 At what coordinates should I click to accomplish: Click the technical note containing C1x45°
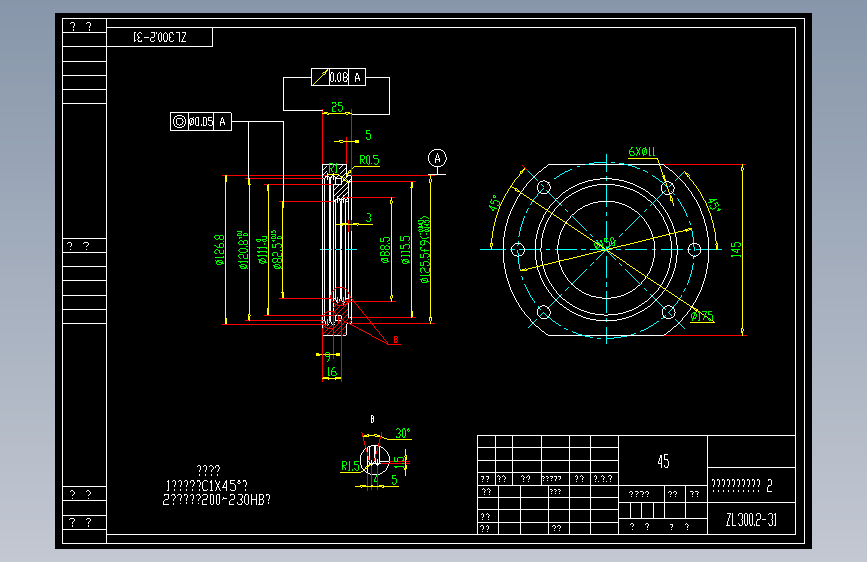click(206, 486)
